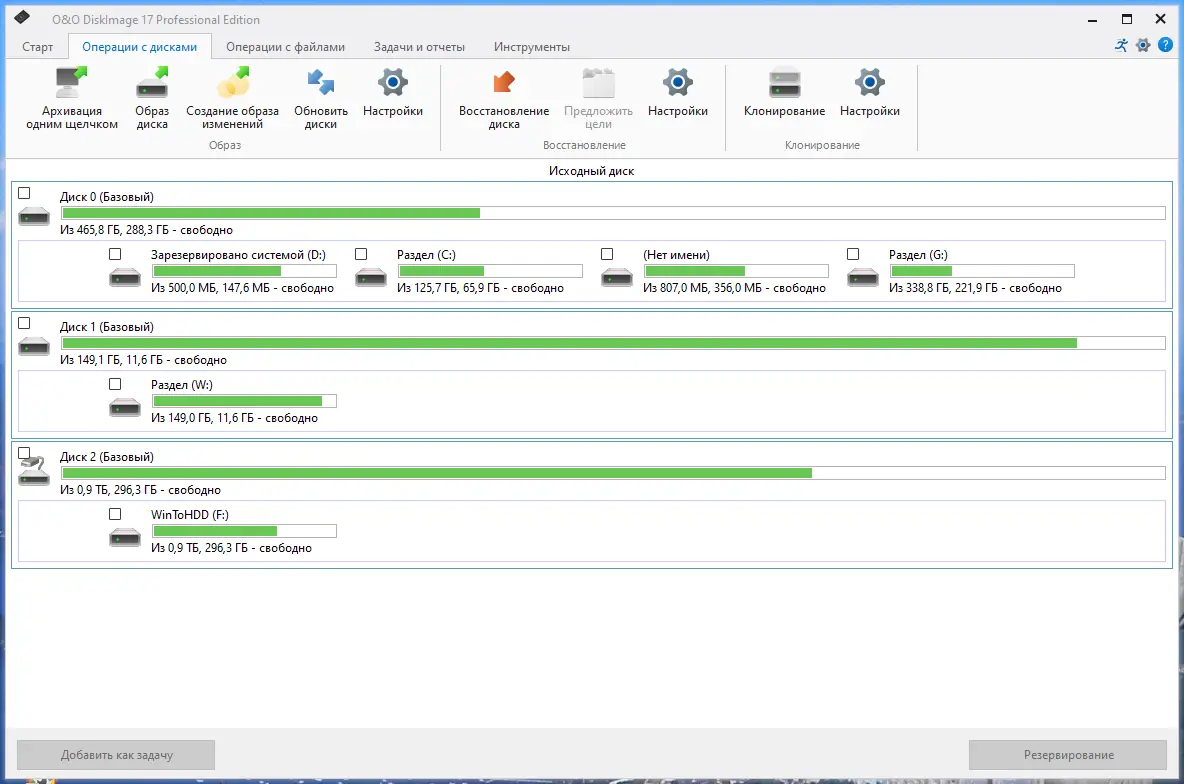Click the text 'Из 465,8 ГБ, 288,3 ГБ - свободно'
Viewport: 1184px width, 784px height.
coord(146,230)
